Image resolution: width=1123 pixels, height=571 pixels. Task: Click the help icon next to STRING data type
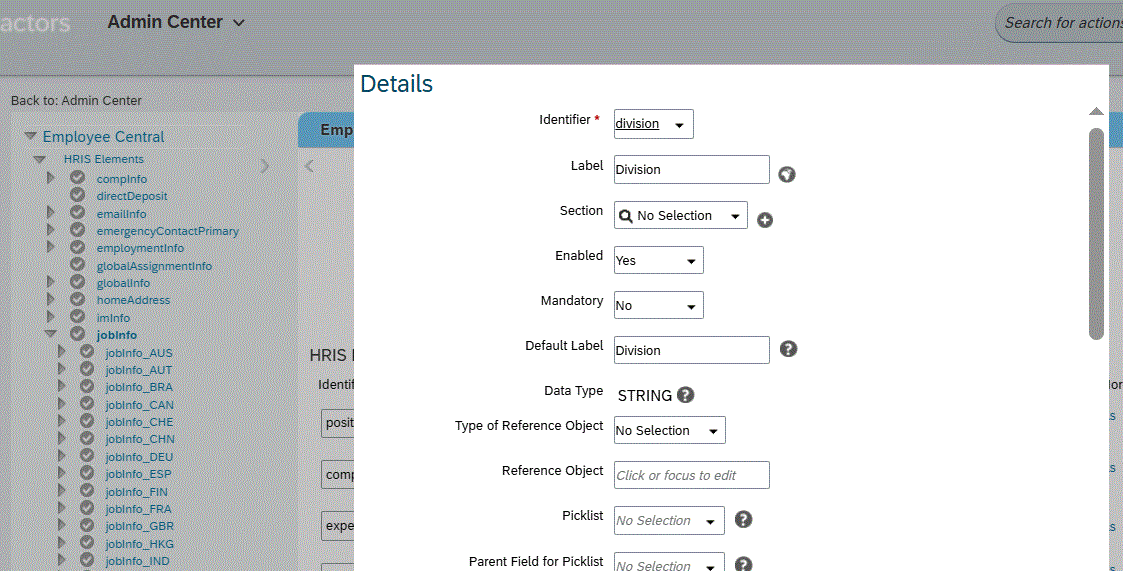pos(685,395)
